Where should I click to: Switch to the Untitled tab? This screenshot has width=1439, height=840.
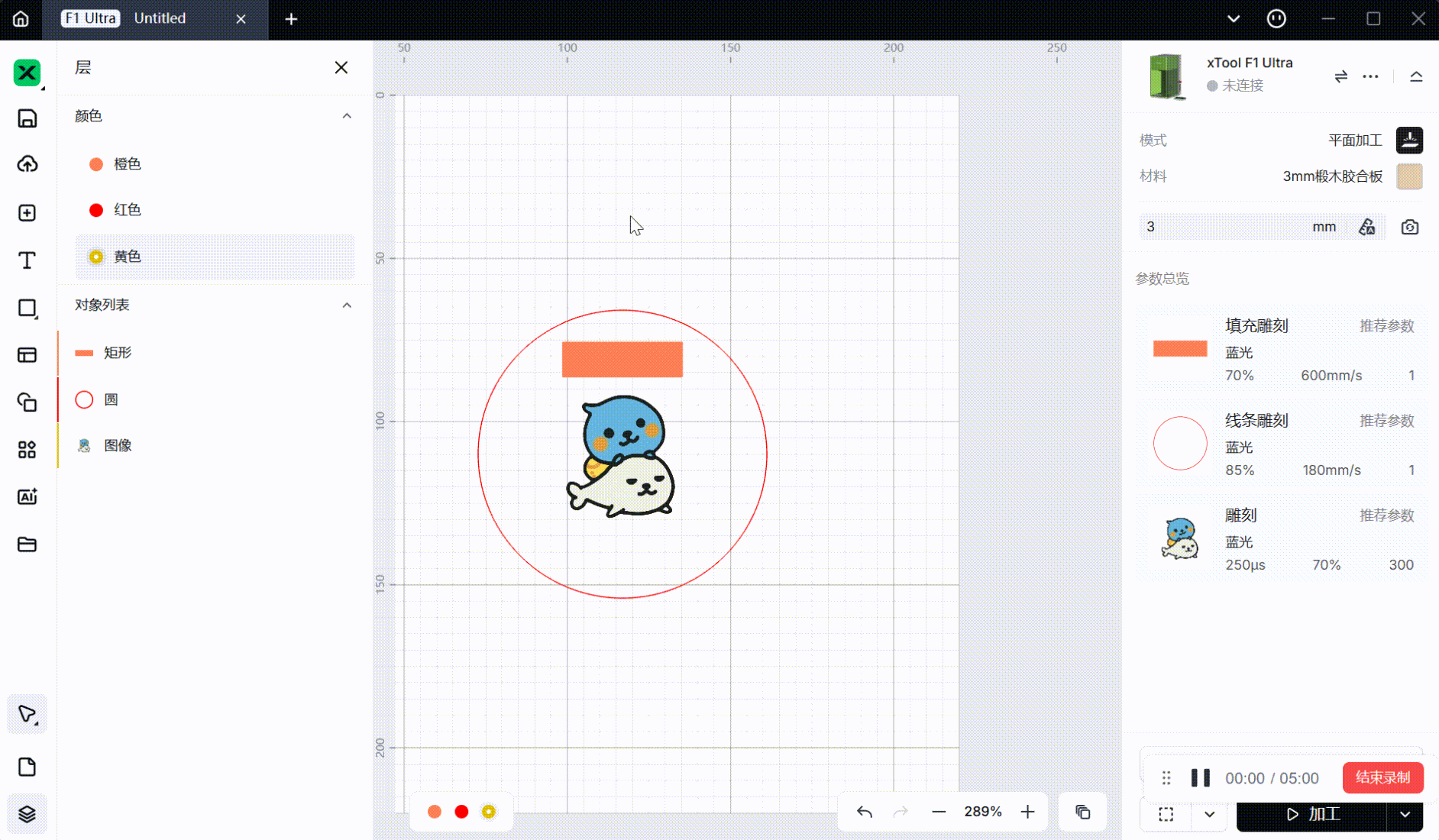click(x=160, y=18)
